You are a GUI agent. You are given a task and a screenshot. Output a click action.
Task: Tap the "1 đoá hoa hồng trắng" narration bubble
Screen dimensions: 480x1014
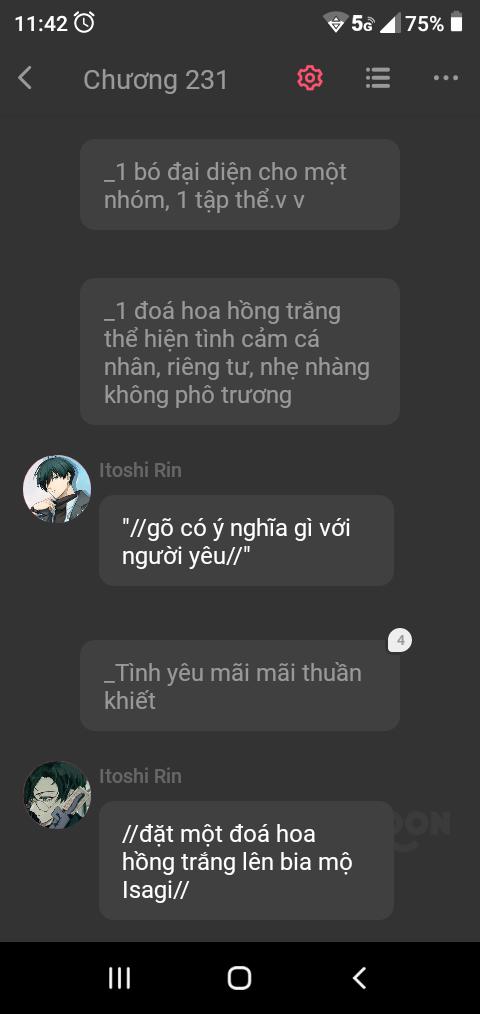click(x=240, y=352)
